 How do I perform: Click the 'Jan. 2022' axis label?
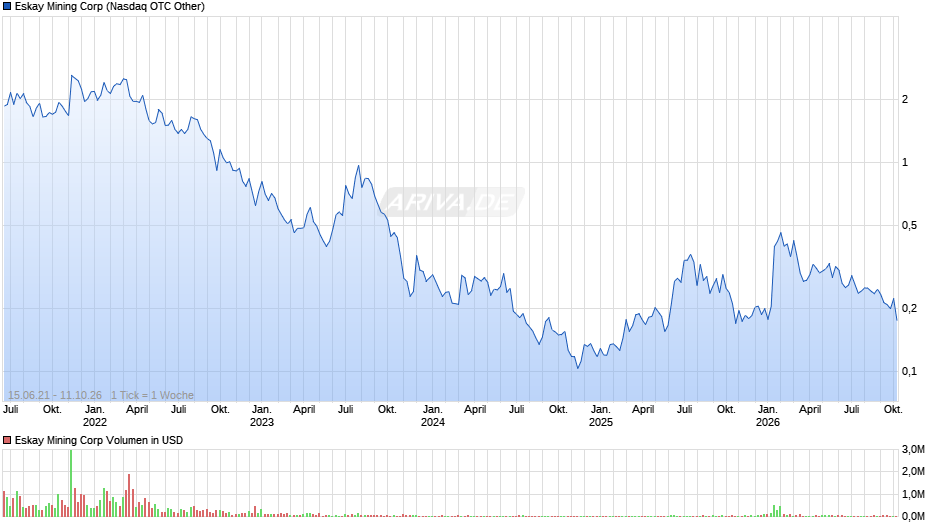[x=95, y=416]
